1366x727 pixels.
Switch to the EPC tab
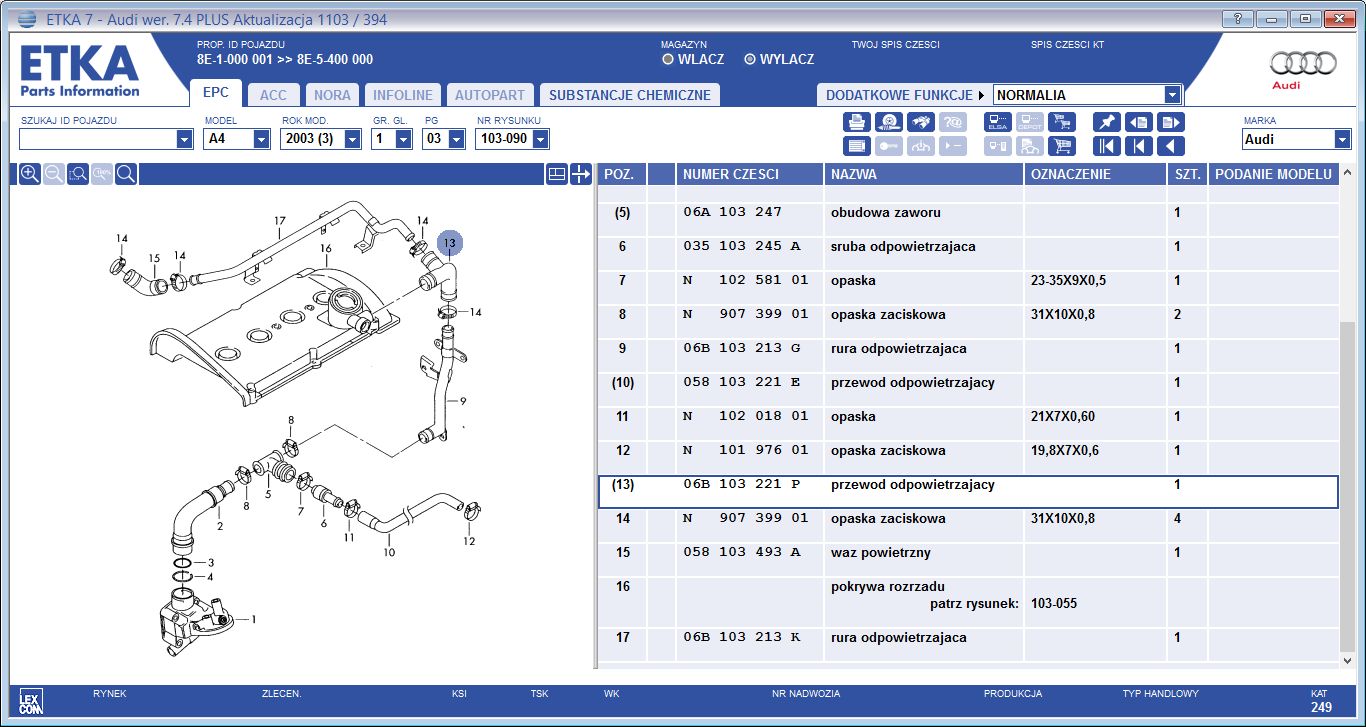[216, 93]
